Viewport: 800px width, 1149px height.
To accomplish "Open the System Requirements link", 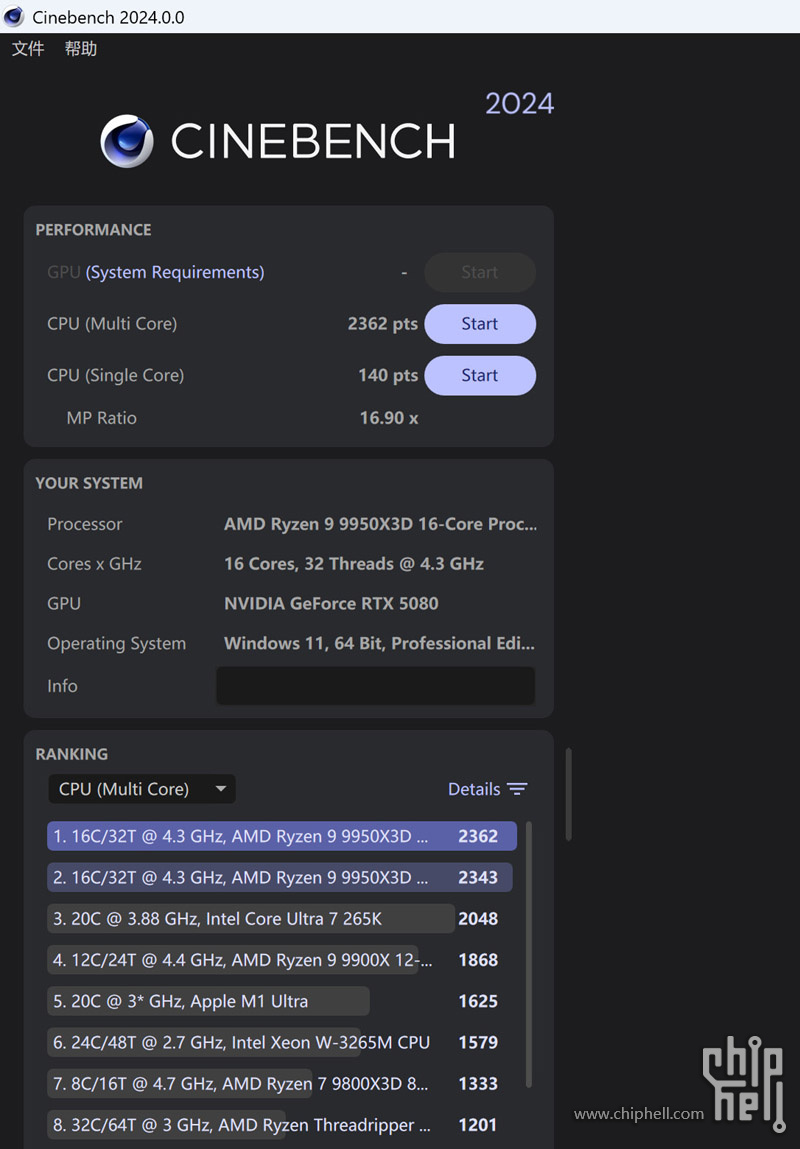I will (175, 273).
